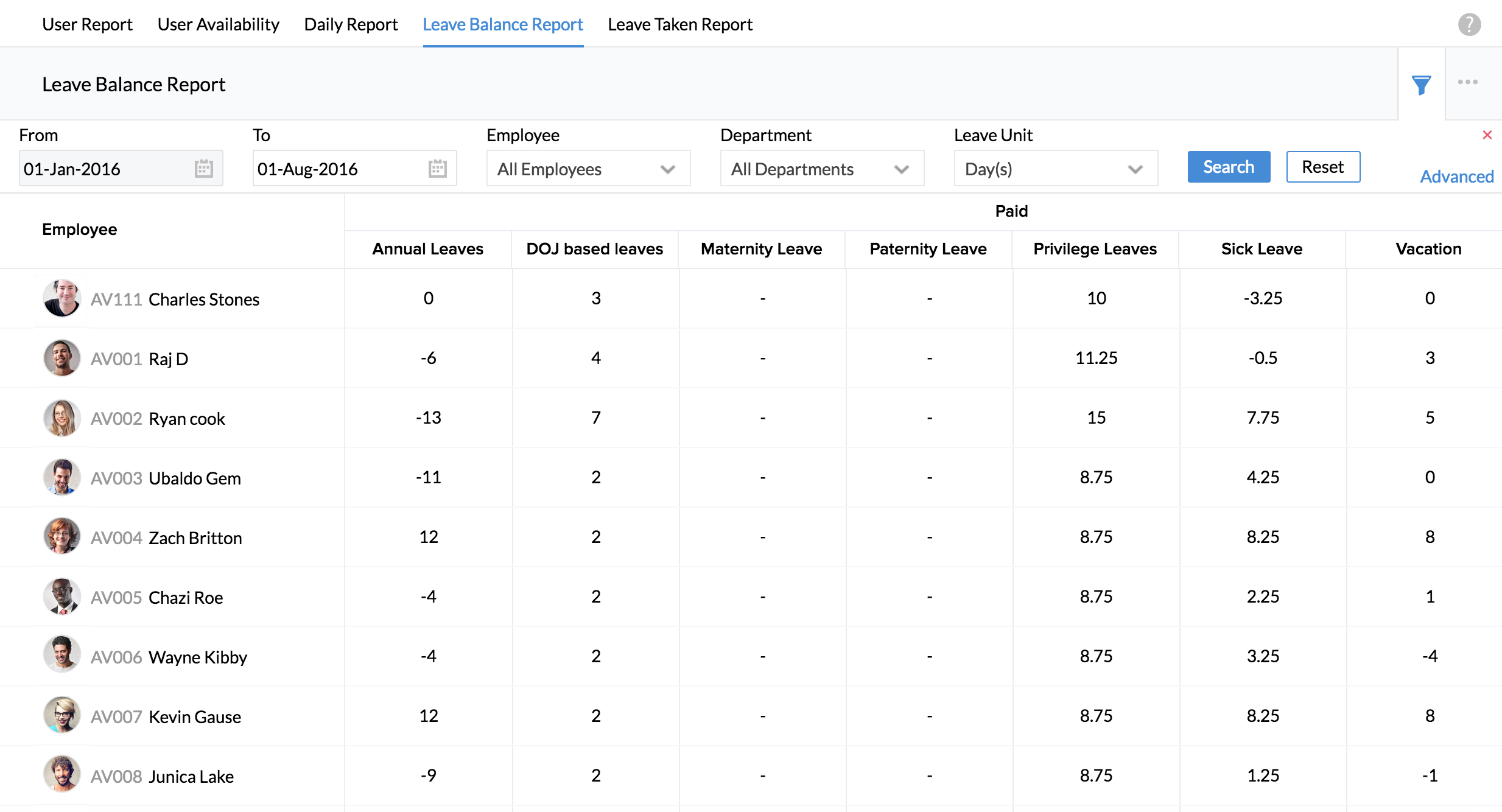The height and width of the screenshot is (812, 1502).
Task: Go to User Availability tab
Action: (x=218, y=25)
